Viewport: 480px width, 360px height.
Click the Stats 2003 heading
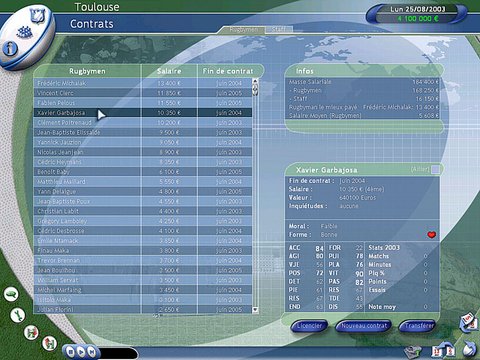coord(384,247)
